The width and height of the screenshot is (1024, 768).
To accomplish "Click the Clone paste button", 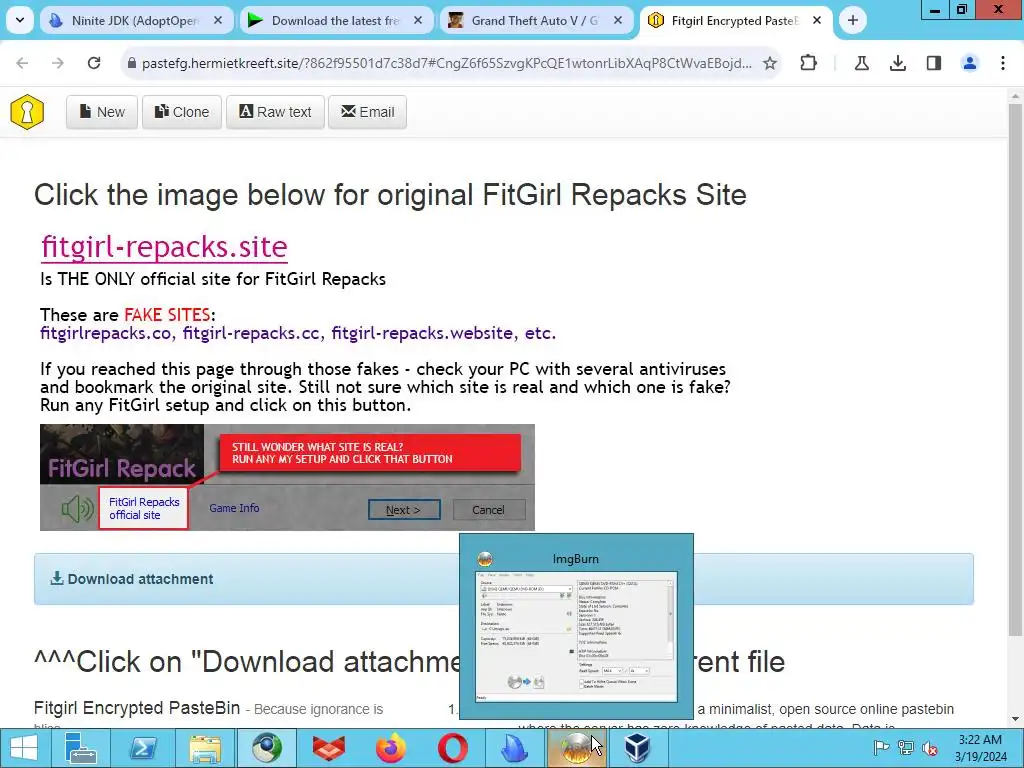I will click(x=182, y=112).
